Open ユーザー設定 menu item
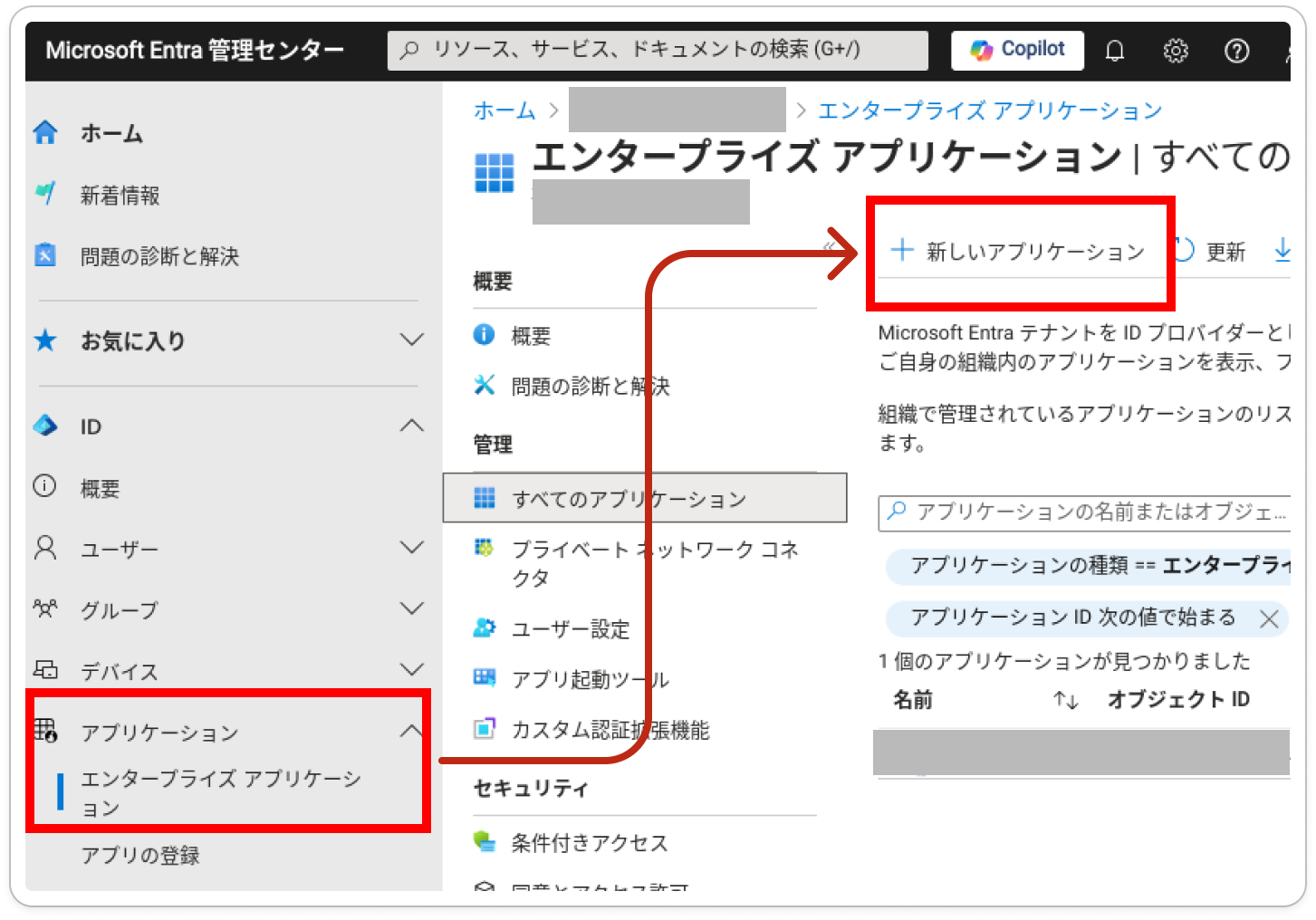Viewport: 1316px width, 920px height. click(571, 629)
